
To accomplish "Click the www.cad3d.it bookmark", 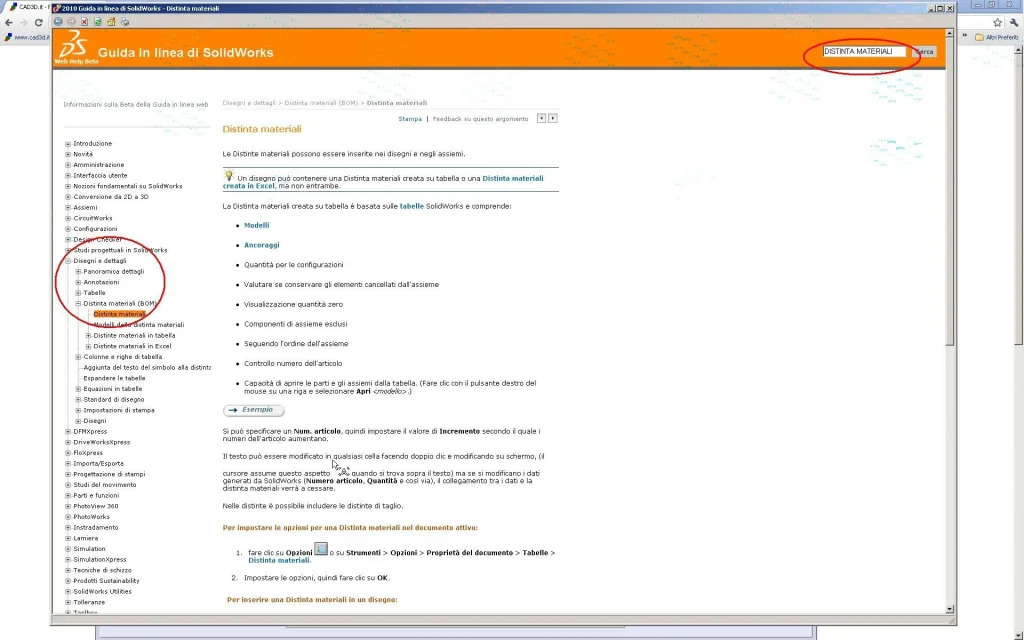I will (27, 37).
